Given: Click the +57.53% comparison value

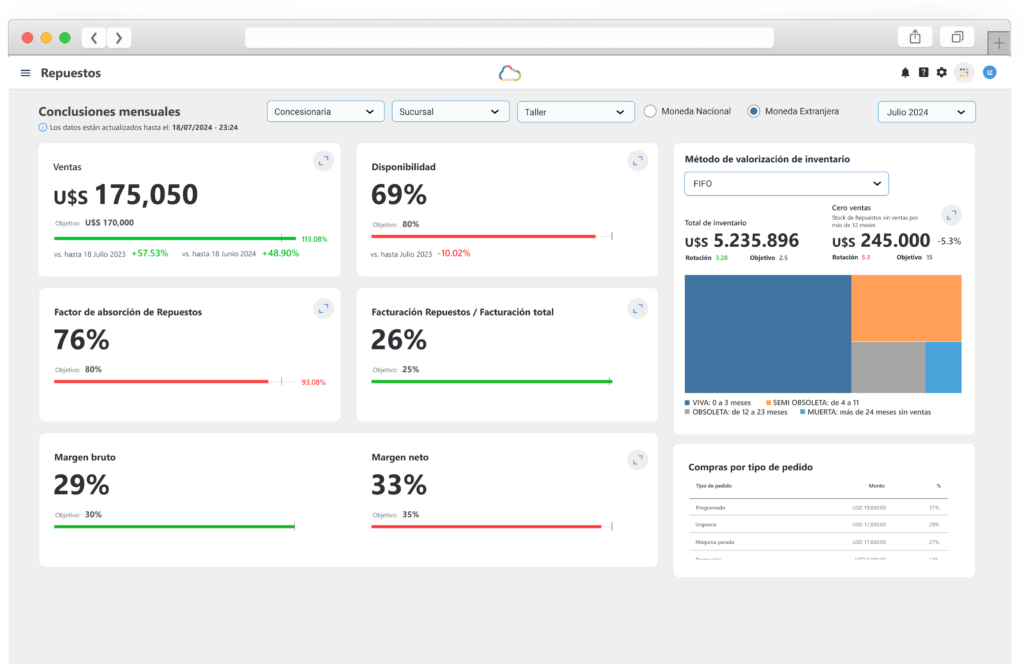Looking at the screenshot, I should click(150, 253).
